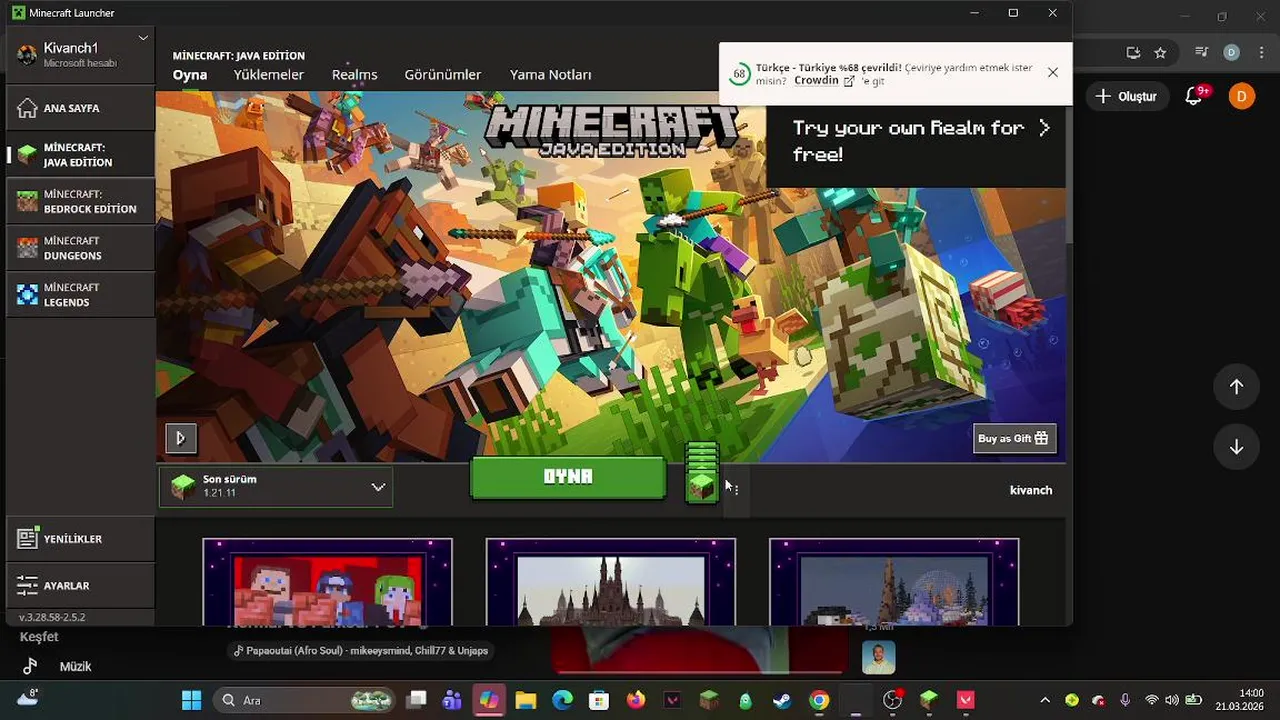Click the install app icon in address bar
Viewport: 1280px width, 720px height.
click(x=1133, y=52)
